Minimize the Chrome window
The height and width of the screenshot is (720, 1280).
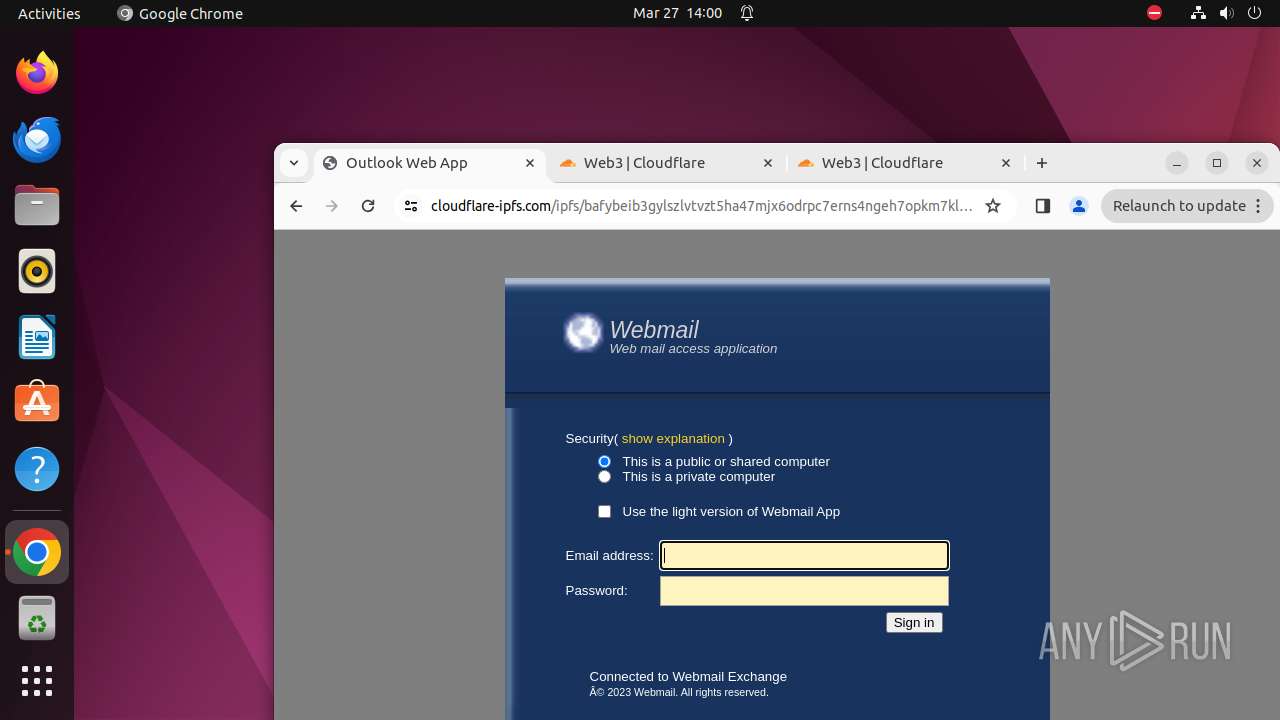1177,163
